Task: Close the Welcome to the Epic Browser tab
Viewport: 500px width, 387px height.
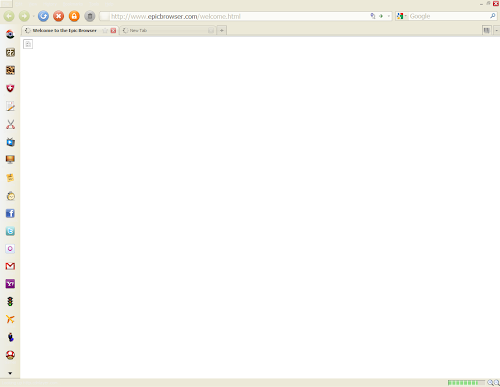Action: pos(113,30)
